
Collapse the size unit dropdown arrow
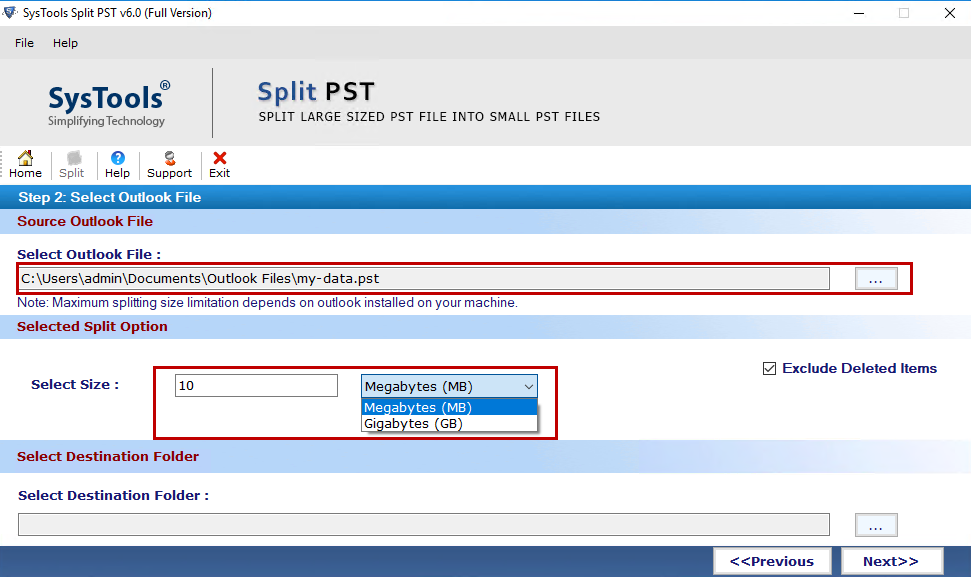point(528,386)
